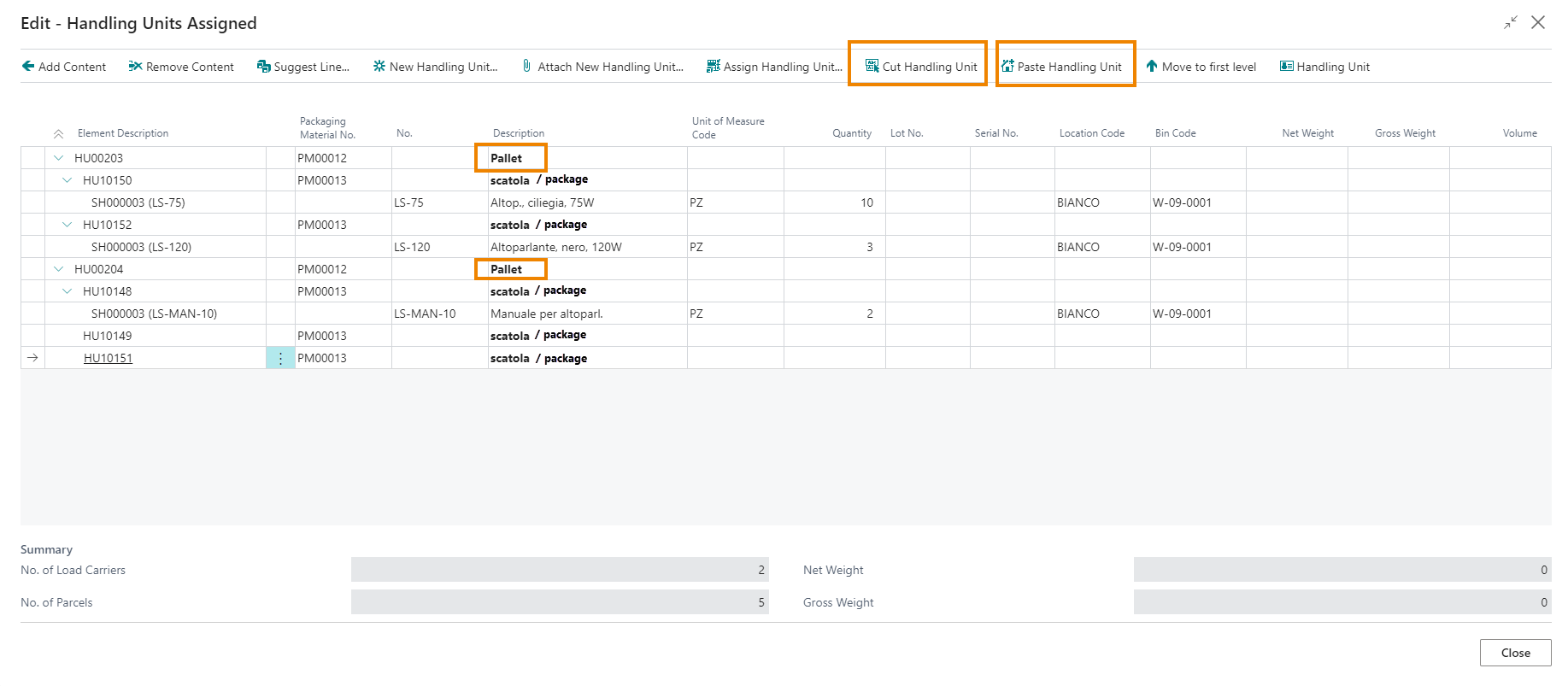
Task: Click the Add Content arrow icon
Action: pyautogui.click(x=28, y=66)
